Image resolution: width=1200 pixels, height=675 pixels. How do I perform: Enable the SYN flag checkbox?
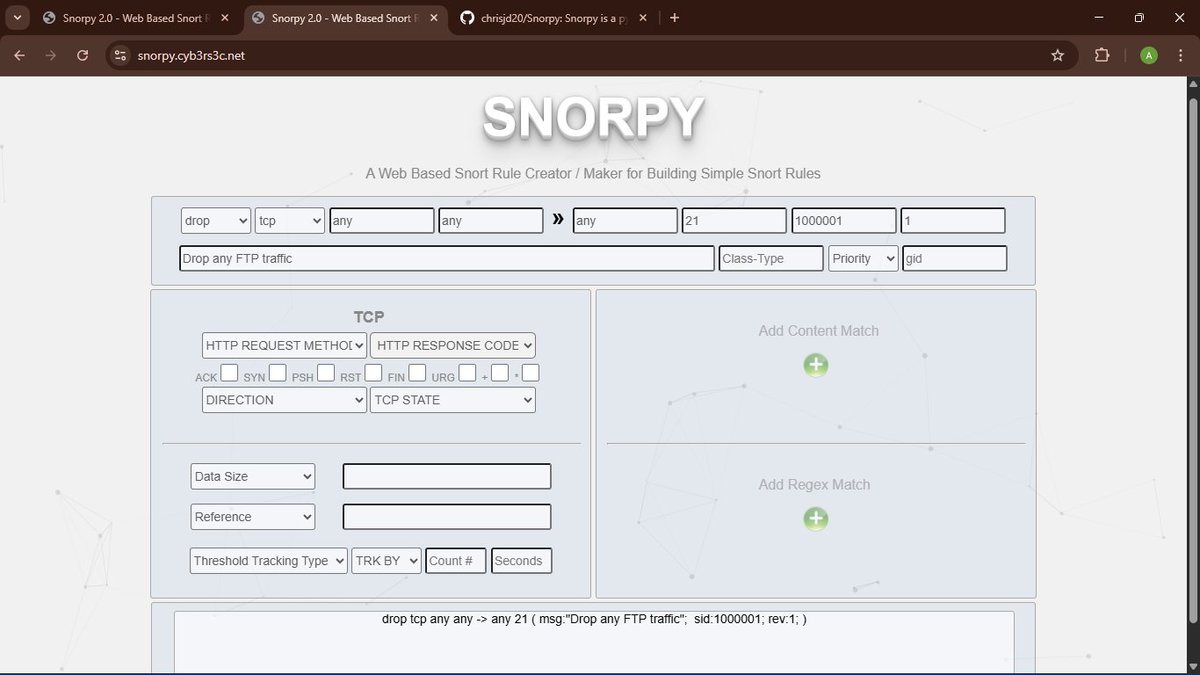tap(278, 373)
